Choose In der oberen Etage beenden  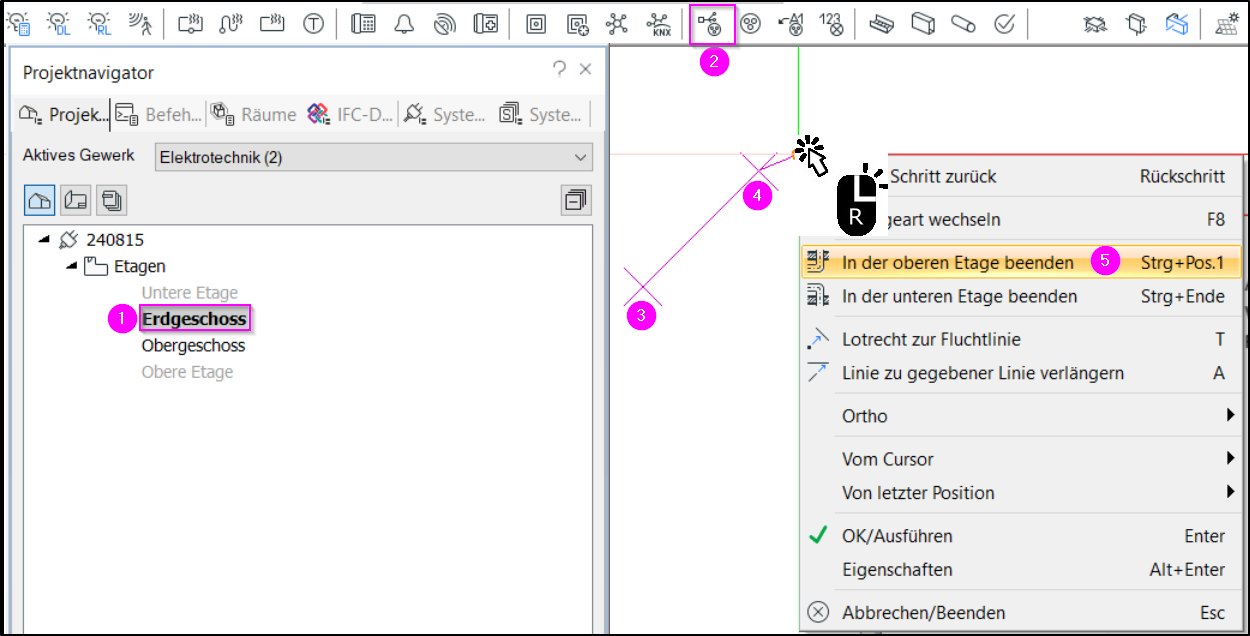1021,263
